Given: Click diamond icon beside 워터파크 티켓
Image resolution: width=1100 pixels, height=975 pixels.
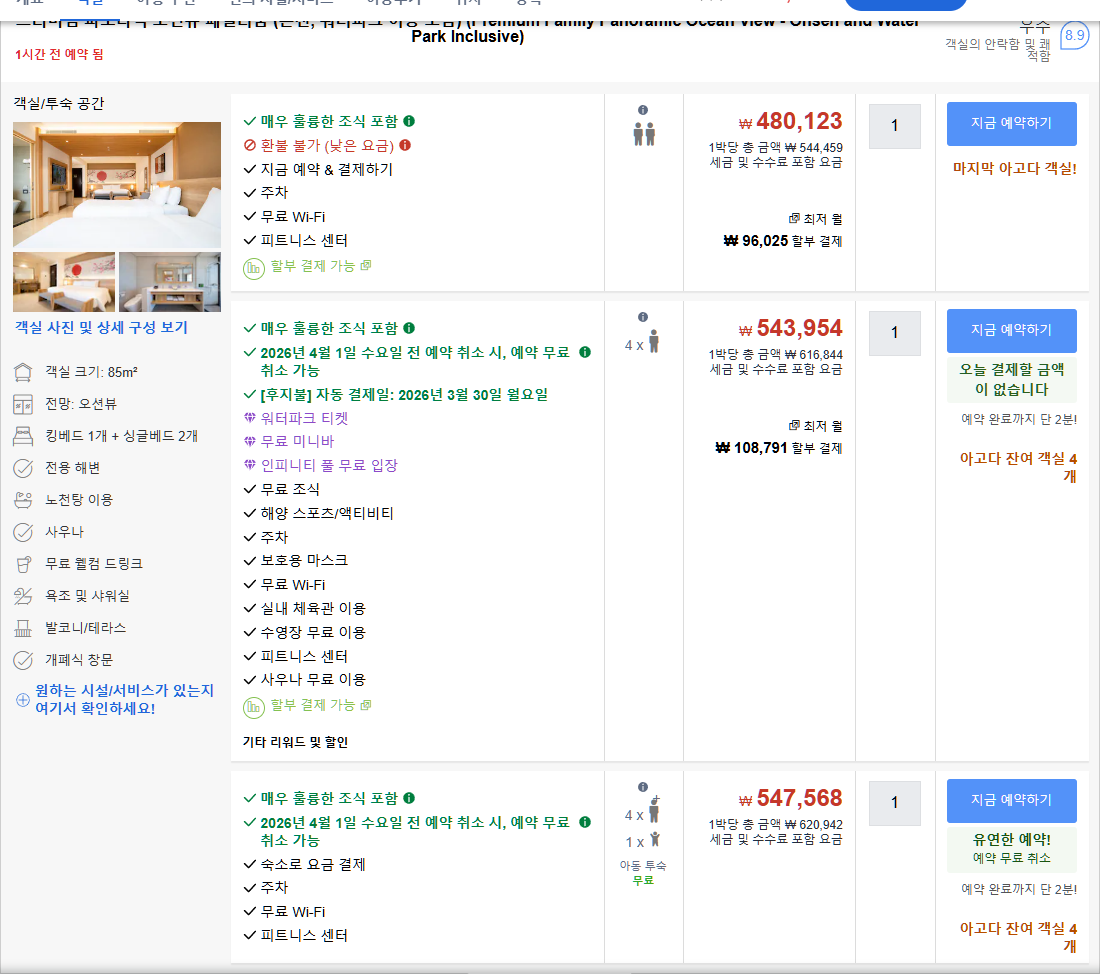Looking at the screenshot, I should pos(249,418).
